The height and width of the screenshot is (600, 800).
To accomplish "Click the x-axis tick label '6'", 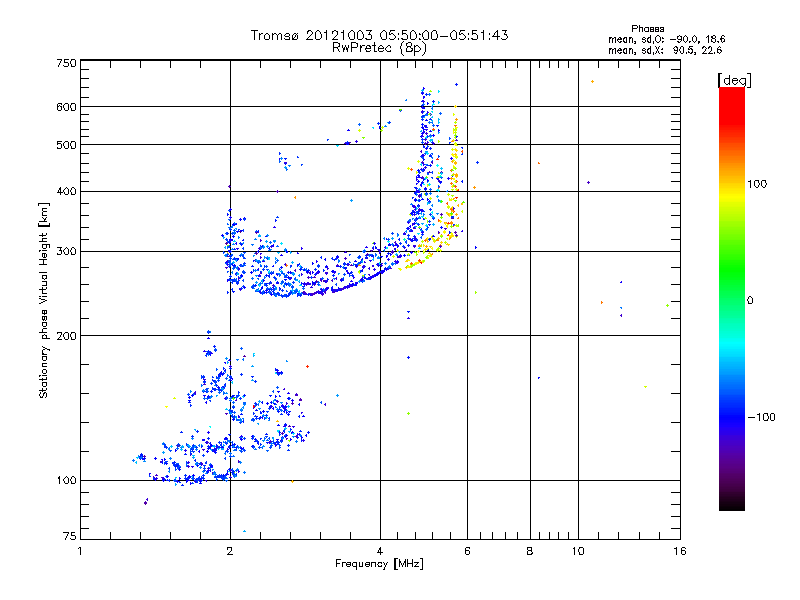I will tap(467, 551).
